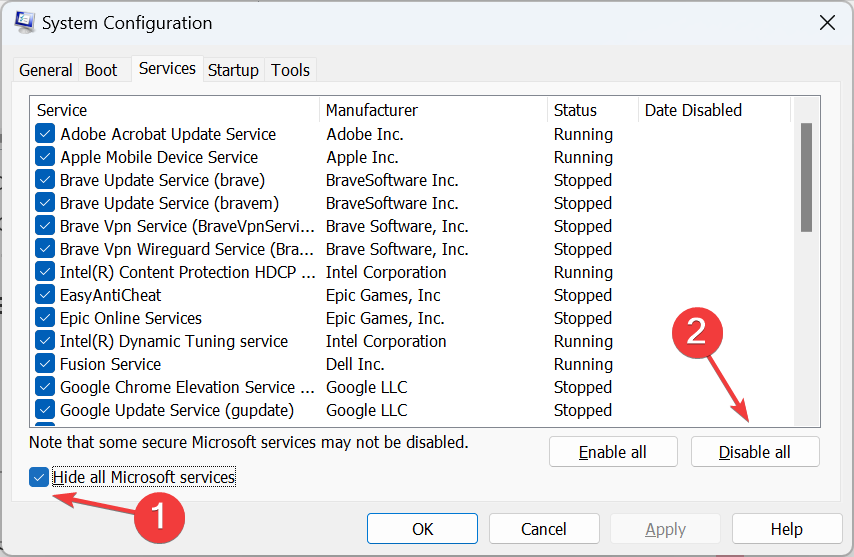Image resolution: width=854 pixels, height=557 pixels.
Task: Open Help for System Configuration
Action: click(x=786, y=529)
